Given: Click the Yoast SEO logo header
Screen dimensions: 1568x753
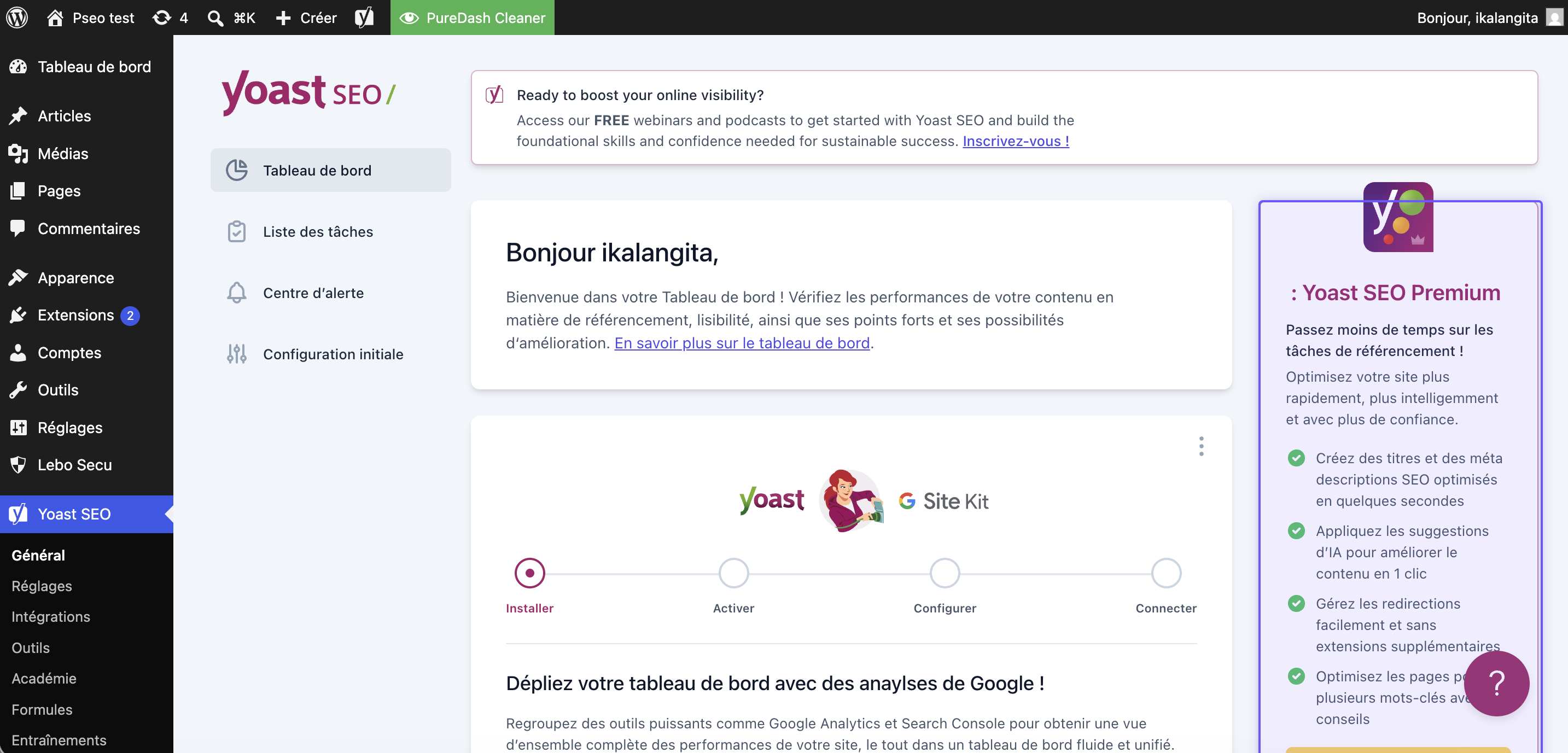Looking at the screenshot, I should pyautogui.click(x=308, y=92).
